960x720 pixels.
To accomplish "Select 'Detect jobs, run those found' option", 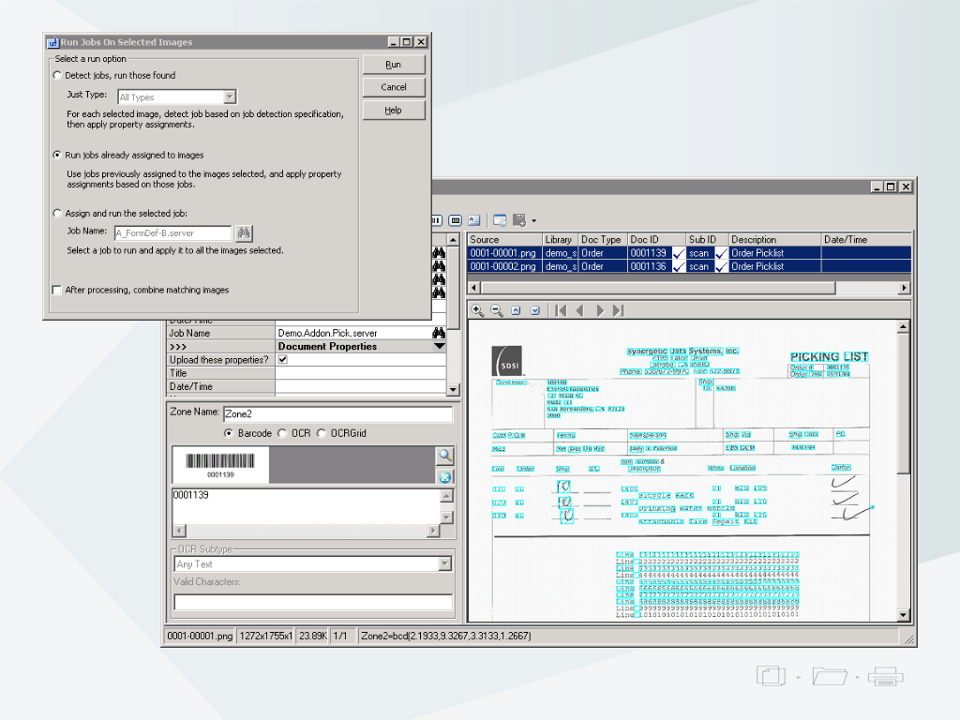I will [x=58, y=75].
